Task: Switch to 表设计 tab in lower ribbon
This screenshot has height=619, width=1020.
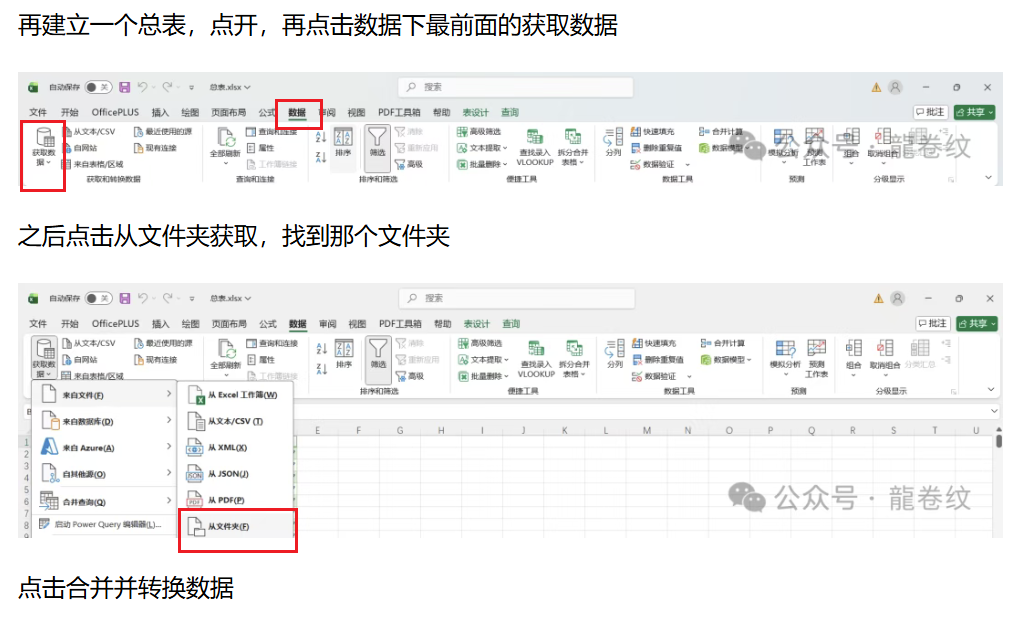Action: [476, 324]
